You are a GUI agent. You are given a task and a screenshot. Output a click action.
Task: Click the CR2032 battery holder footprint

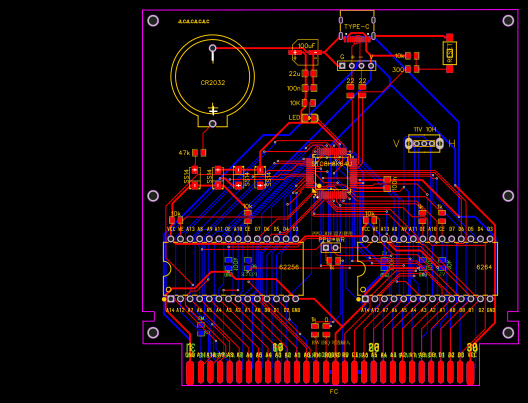click(x=212, y=81)
